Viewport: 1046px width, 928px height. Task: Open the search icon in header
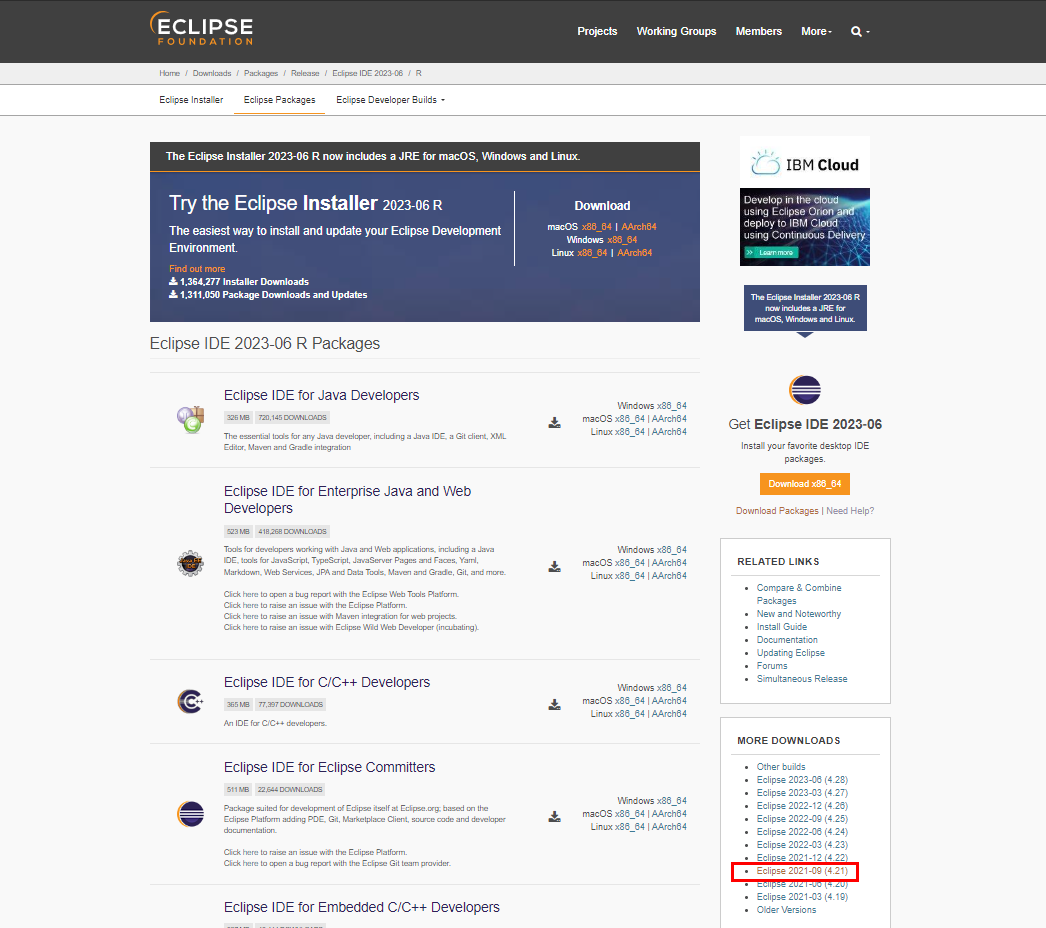point(859,31)
